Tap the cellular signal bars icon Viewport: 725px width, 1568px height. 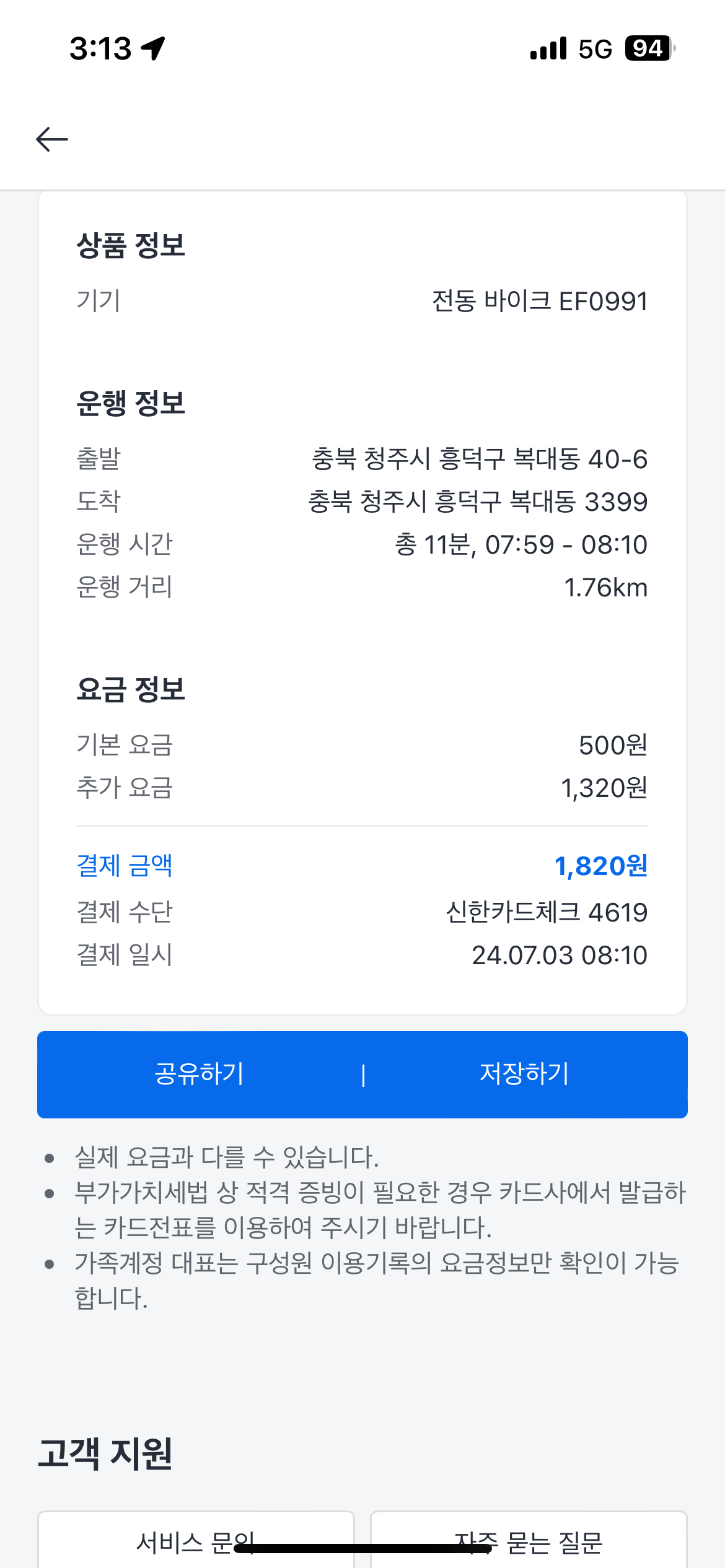coord(548,48)
